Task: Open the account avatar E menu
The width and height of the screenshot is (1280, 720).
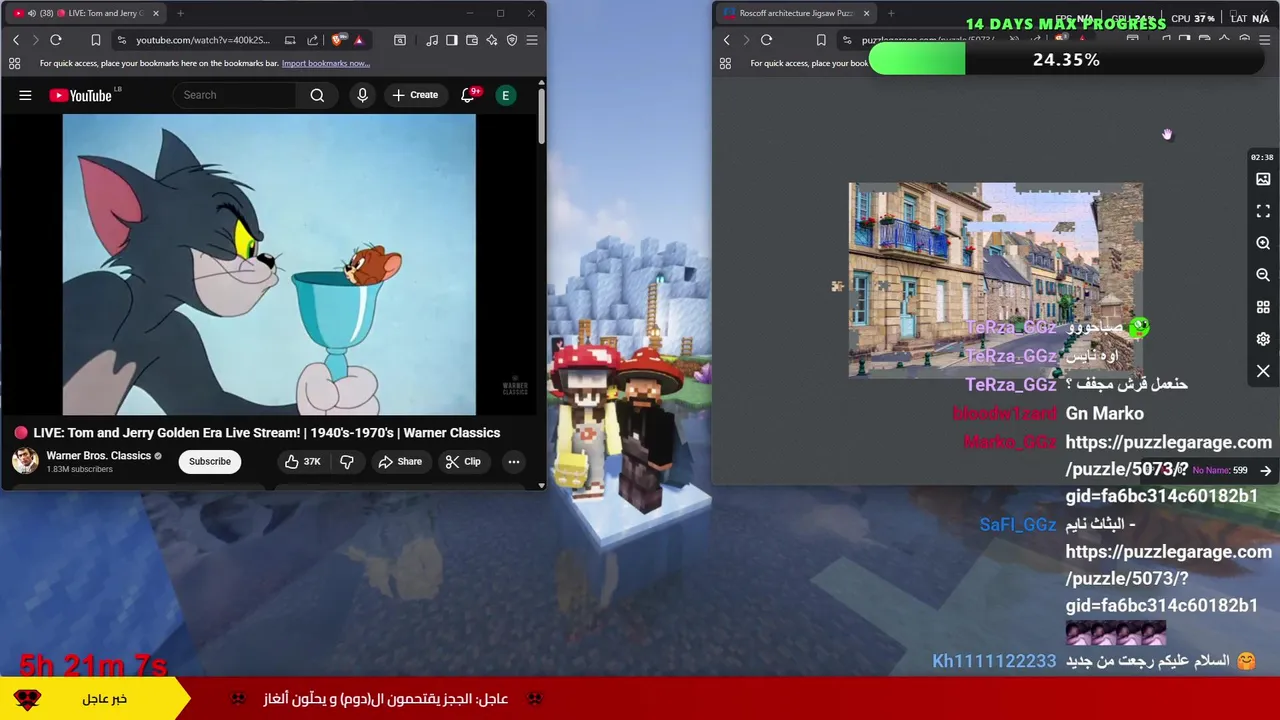Action: [506, 95]
